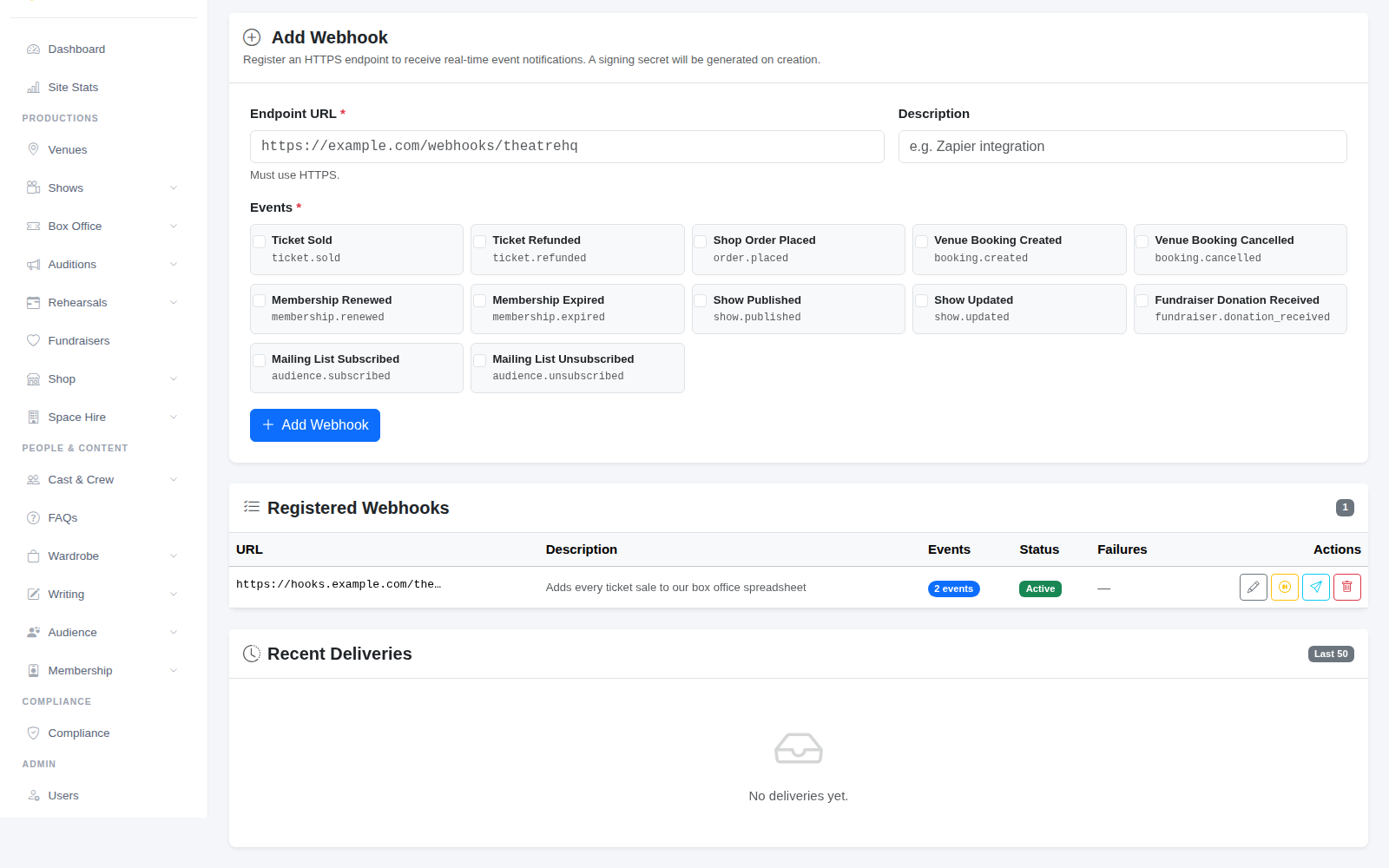
Task: Click the Writing pencil-square icon
Action: click(x=33, y=595)
